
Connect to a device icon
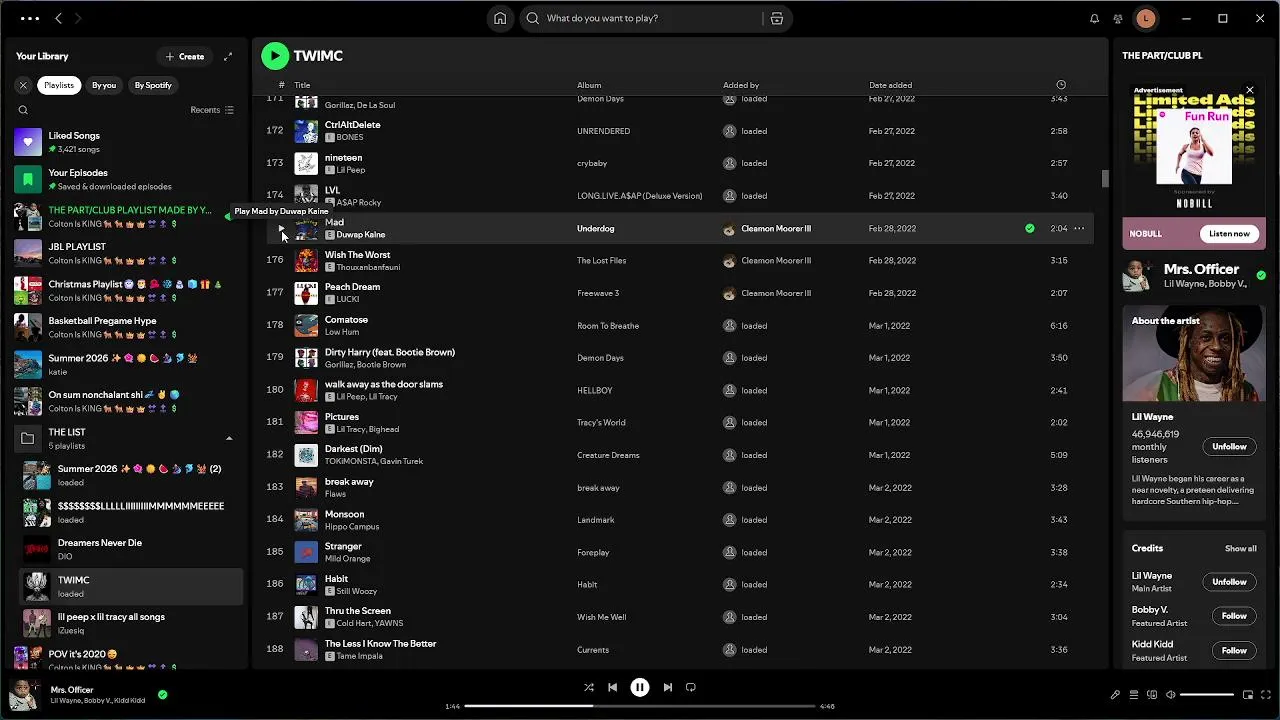(x=1152, y=695)
